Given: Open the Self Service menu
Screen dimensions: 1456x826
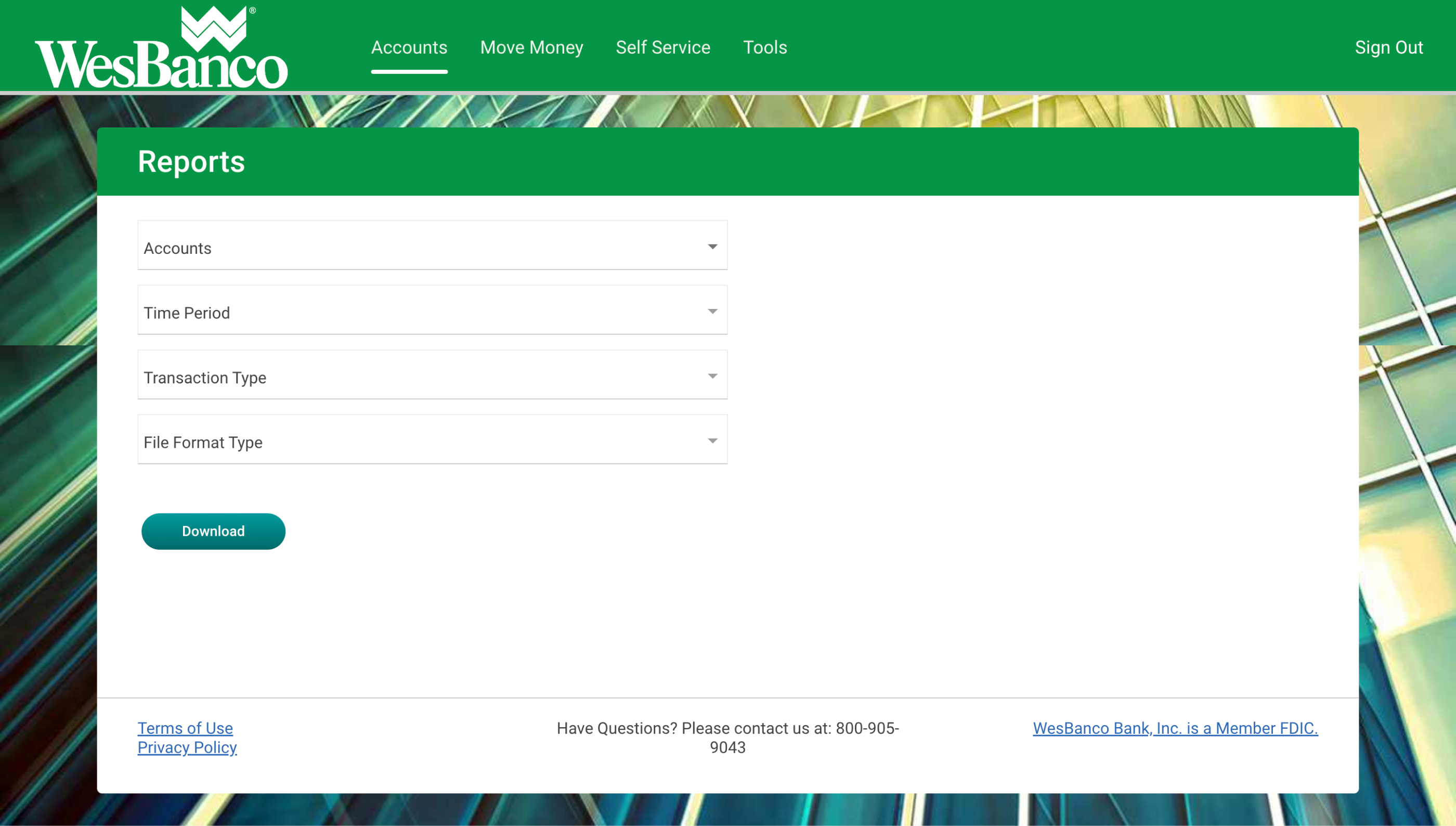Looking at the screenshot, I should pos(663,47).
